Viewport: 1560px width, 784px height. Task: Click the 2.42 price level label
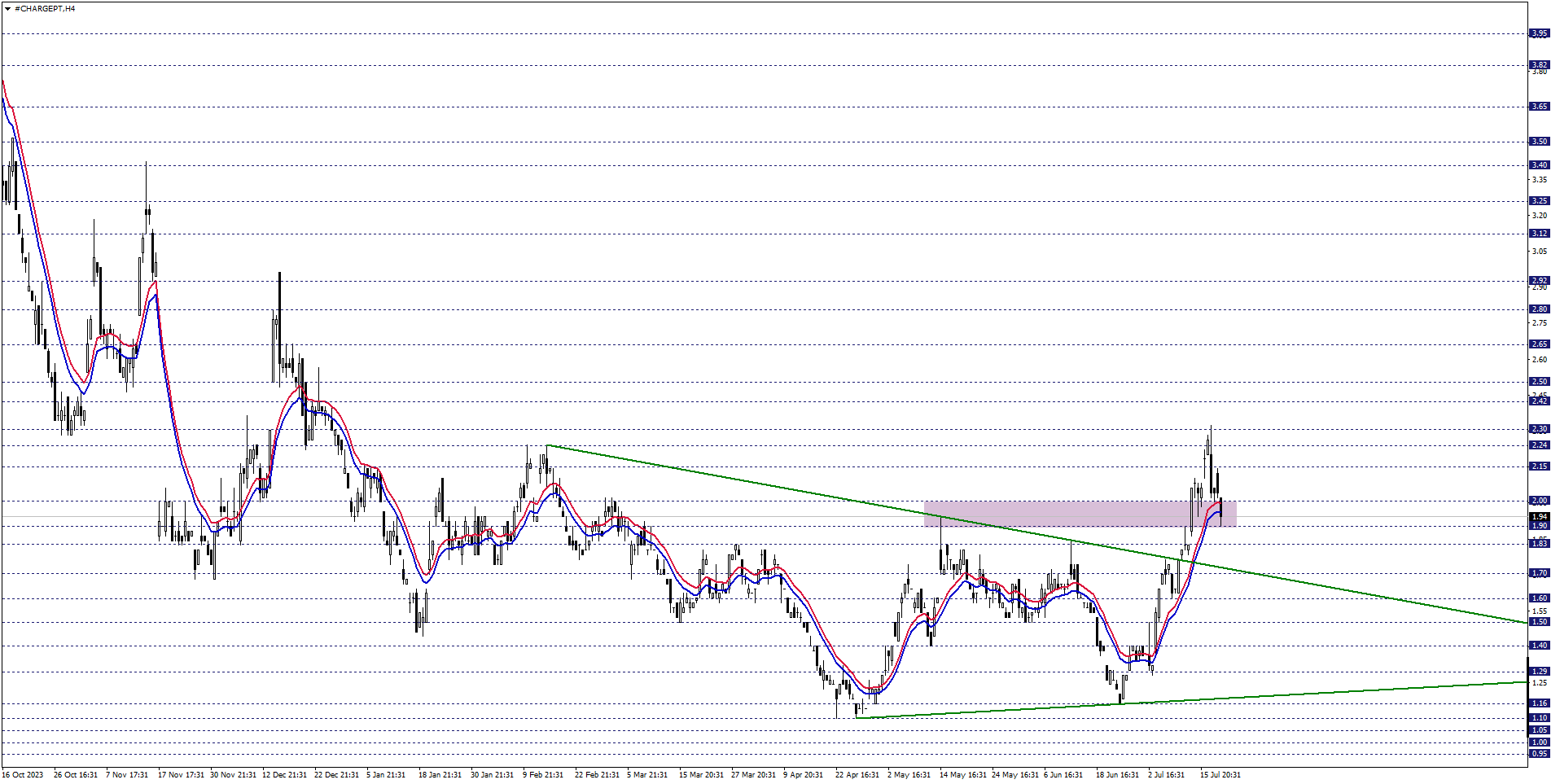tap(1539, 401)
